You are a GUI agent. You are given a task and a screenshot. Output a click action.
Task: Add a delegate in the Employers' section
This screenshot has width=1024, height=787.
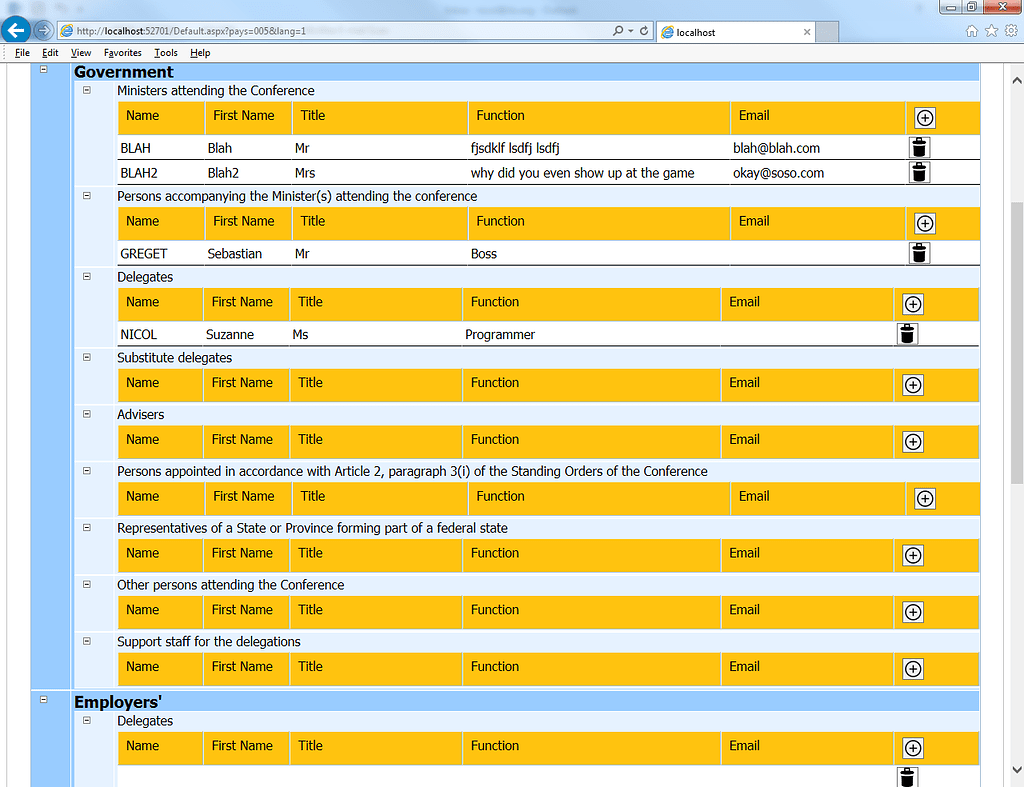coord(912,747)
